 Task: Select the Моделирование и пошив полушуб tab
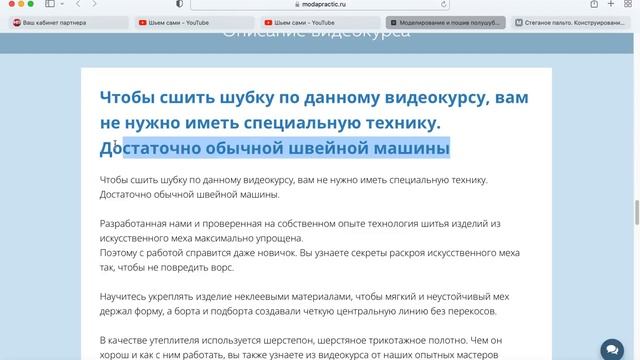[446, 22]
